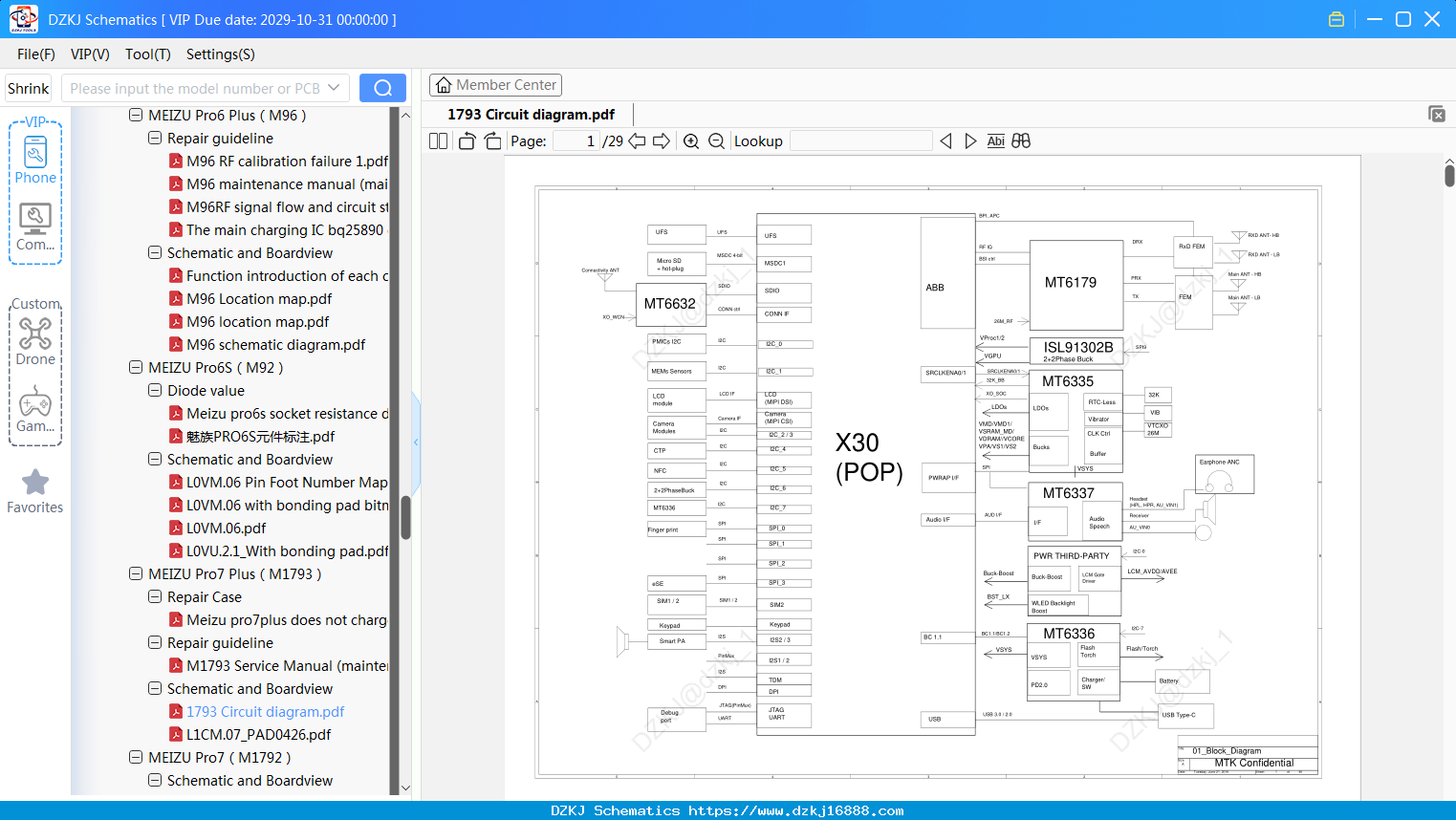Open the Drone category icon
1456x820 pixels.
pos(35,341)
